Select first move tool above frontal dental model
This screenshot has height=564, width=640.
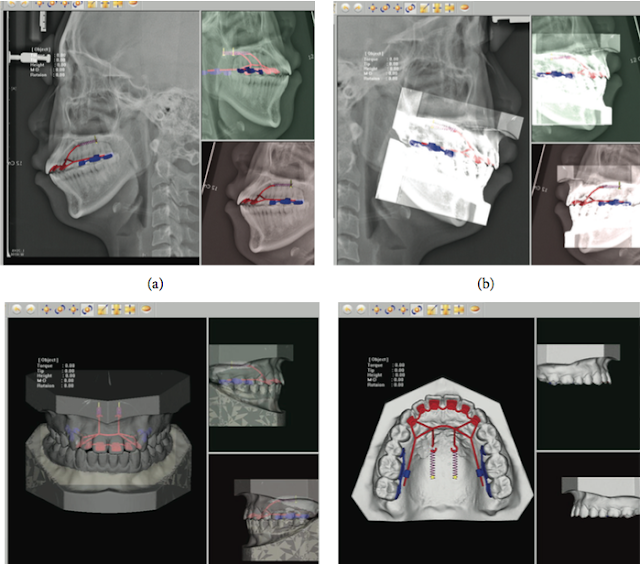[x=47, y=310]
